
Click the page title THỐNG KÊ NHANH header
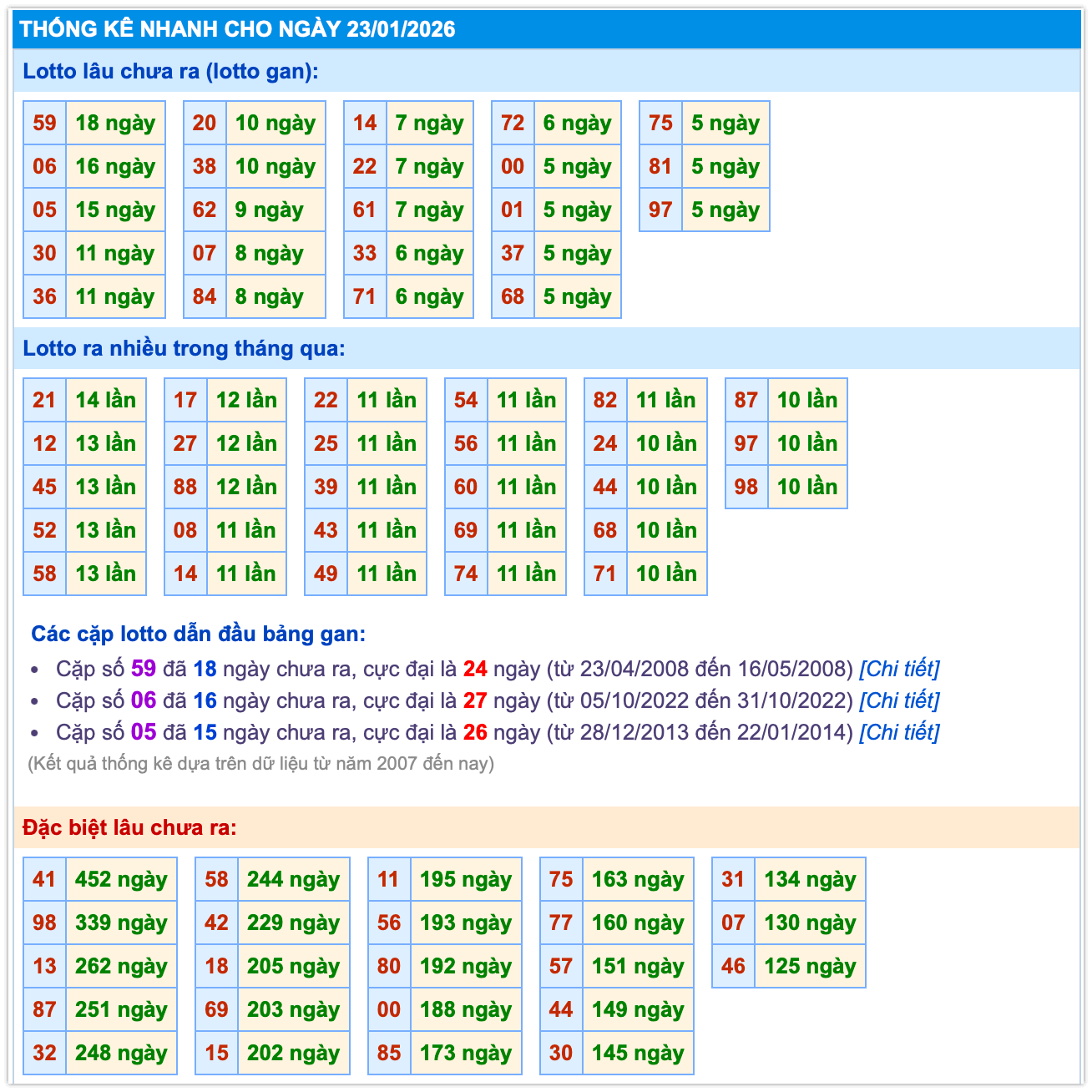[238, 29]
